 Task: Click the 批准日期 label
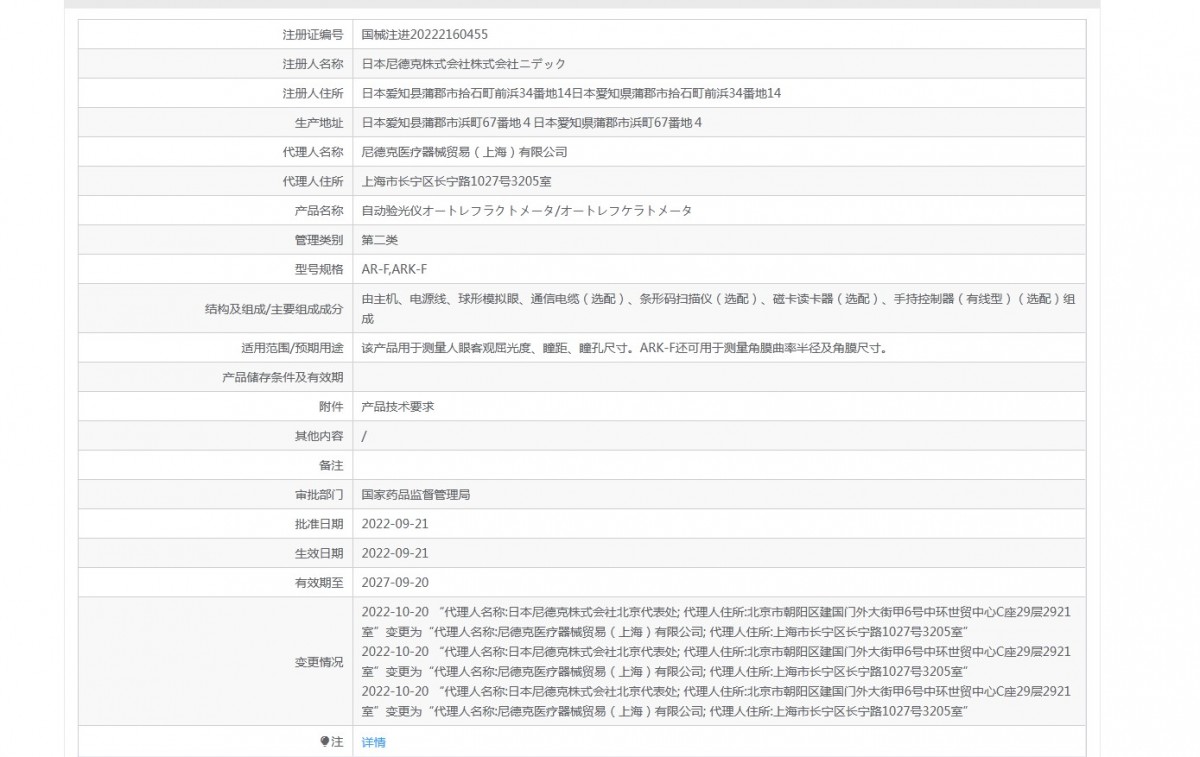point(319,524)
